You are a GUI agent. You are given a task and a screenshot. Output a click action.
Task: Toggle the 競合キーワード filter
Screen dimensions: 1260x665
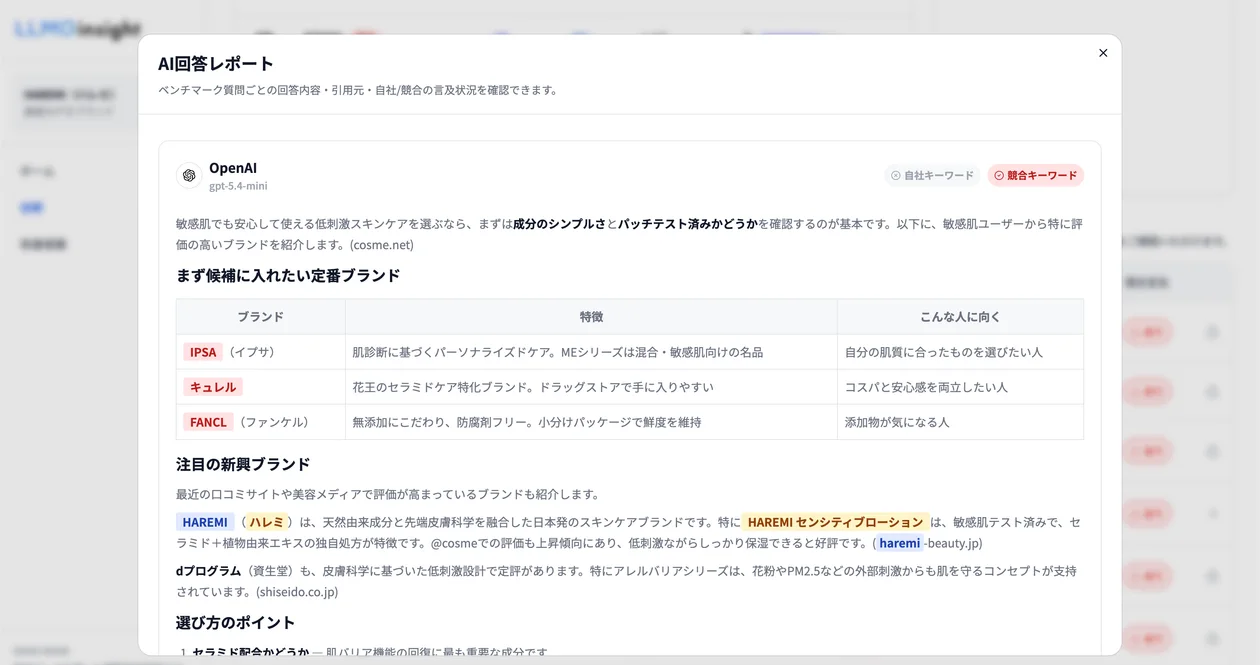pyautogui.click(x=1035, y=175)
